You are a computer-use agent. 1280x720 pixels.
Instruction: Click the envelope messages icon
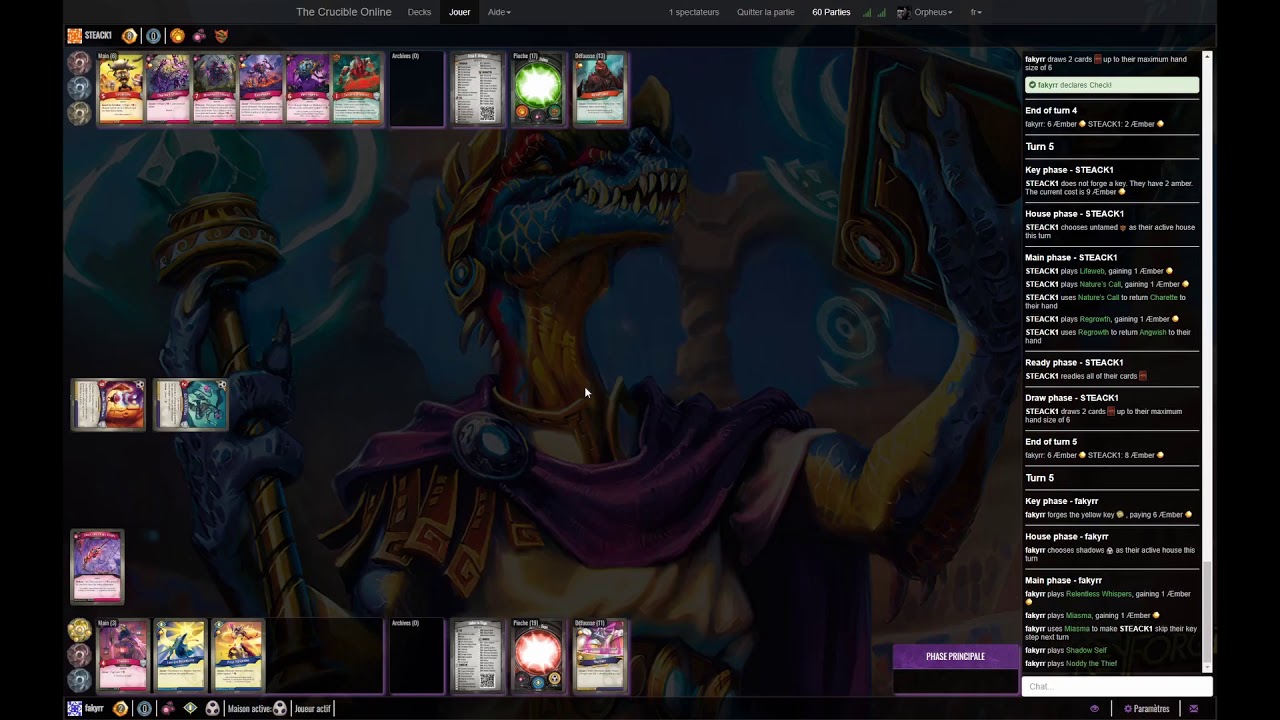tap(1194, 708)
